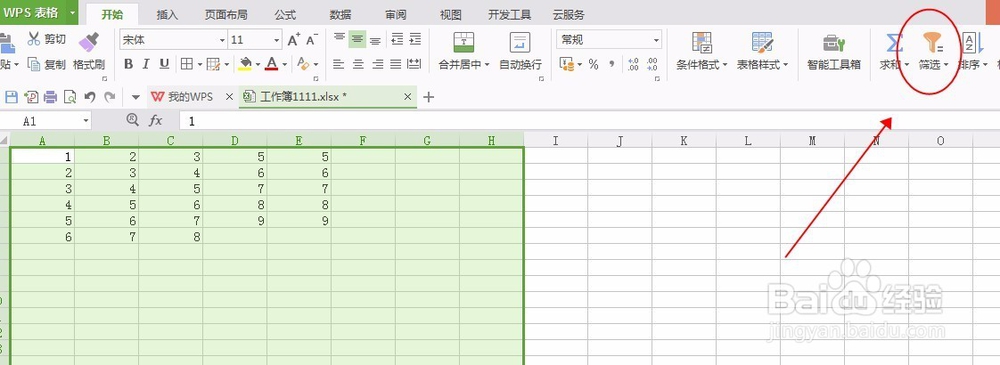
Task: Open 云服务 ribbon tab
Action: coord(568,15)
